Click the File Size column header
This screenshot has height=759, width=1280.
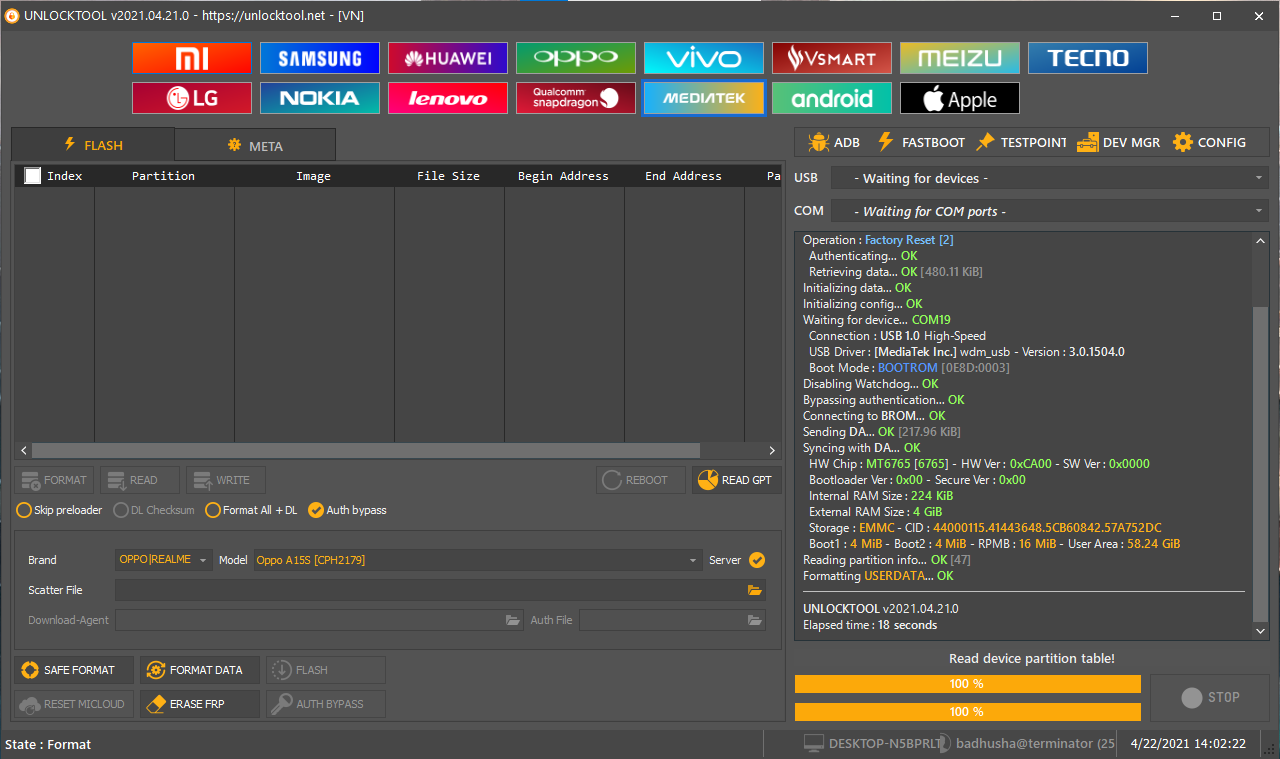coord(448,176)
